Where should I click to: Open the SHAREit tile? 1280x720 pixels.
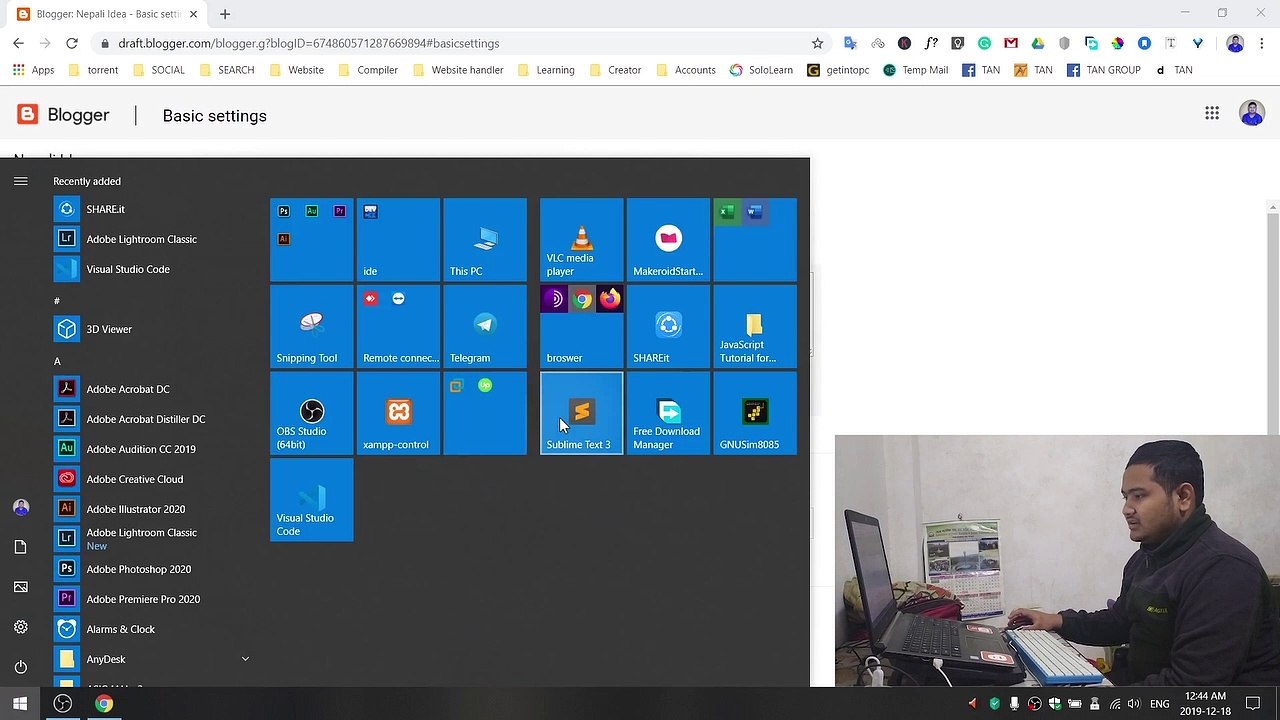click(x=668, y=327)
